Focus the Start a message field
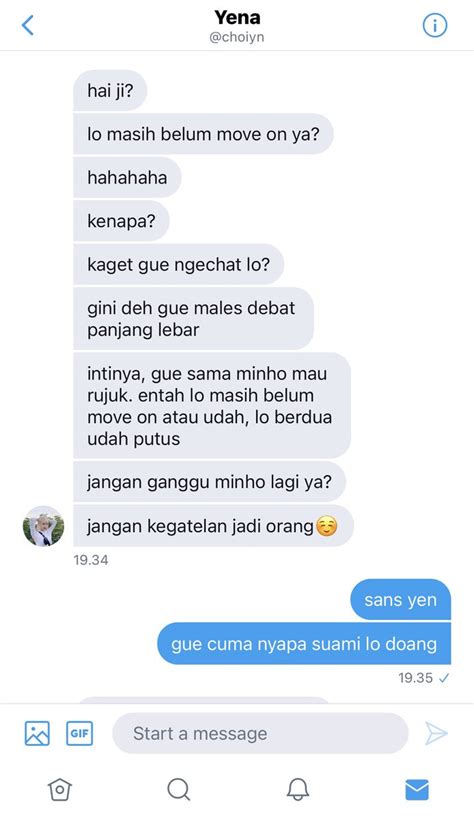The image size is (474, 819). (x=260, y=733)
